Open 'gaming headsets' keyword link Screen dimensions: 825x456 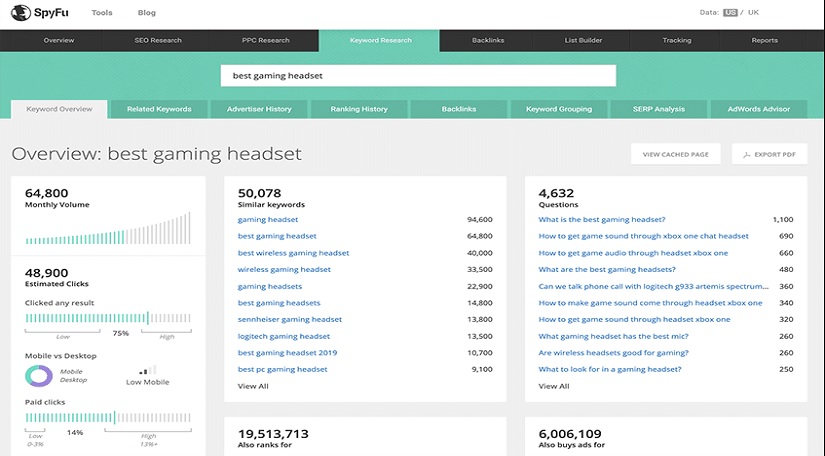coord(270,287)
